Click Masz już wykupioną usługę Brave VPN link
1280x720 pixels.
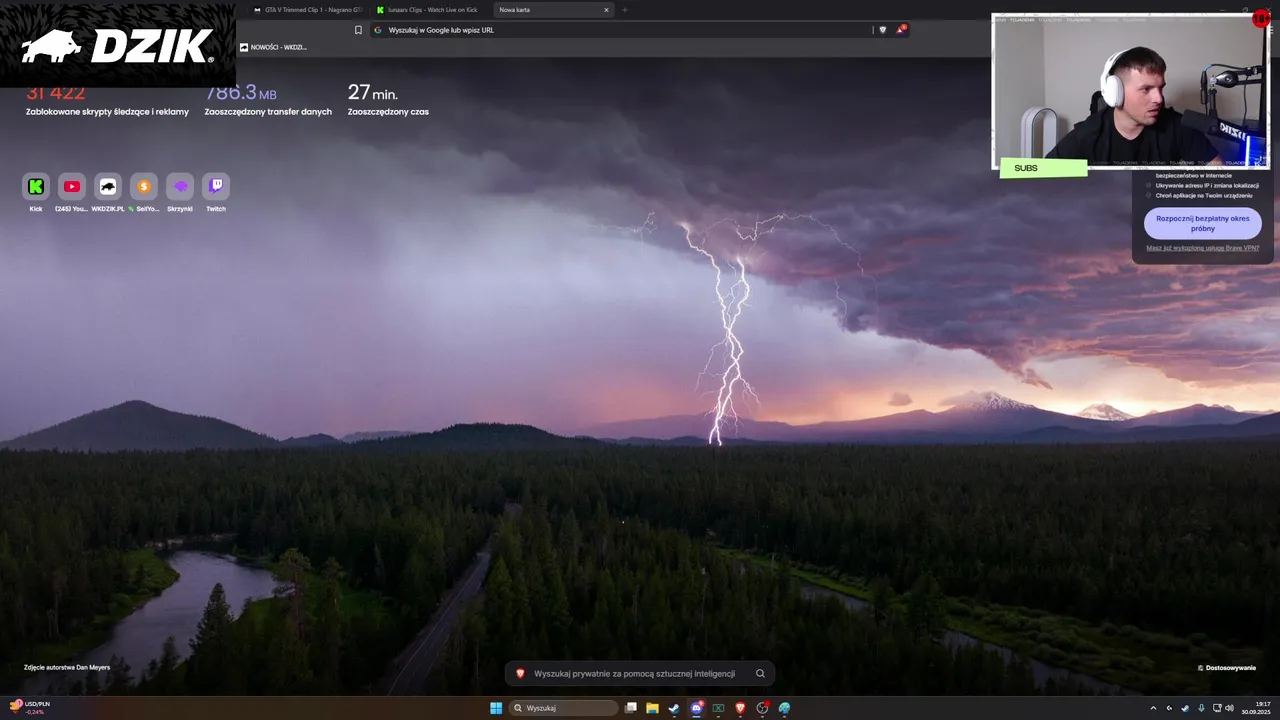[1203, 248]
